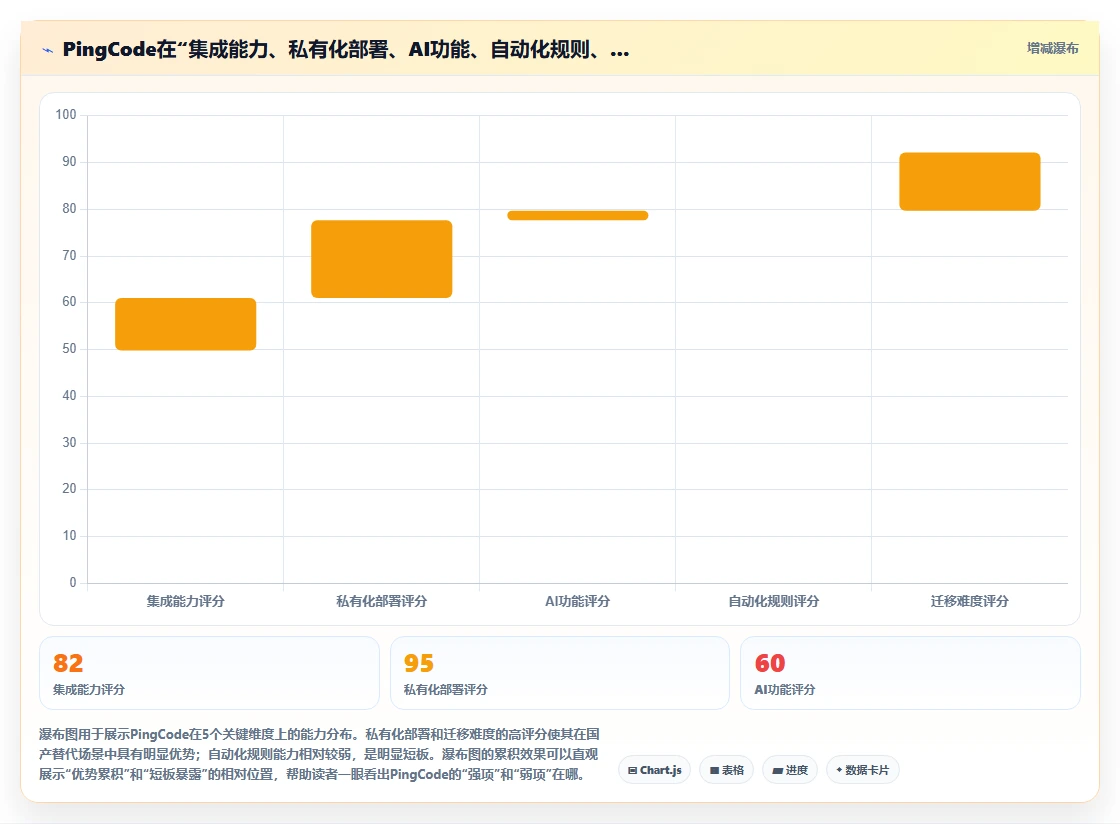Click the Chart.js tag chip
The image size is (1120, 824).
pos(654,770)
